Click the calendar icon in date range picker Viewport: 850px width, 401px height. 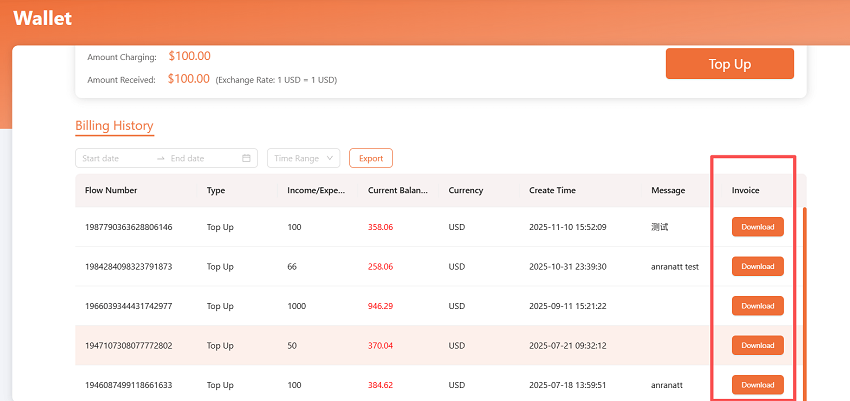(x=246, y=158)
